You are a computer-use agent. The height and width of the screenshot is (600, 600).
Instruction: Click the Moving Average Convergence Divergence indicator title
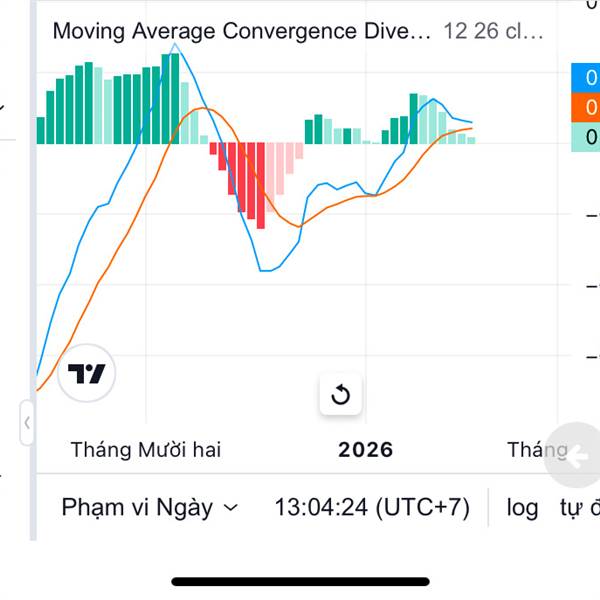pos(241,31)
